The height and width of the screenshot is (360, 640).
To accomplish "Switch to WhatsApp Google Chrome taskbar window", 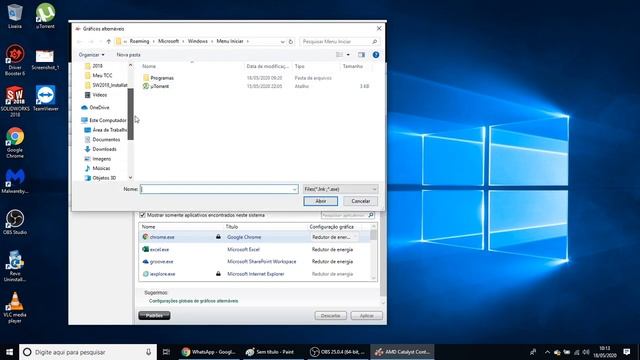I will (209, 352).
